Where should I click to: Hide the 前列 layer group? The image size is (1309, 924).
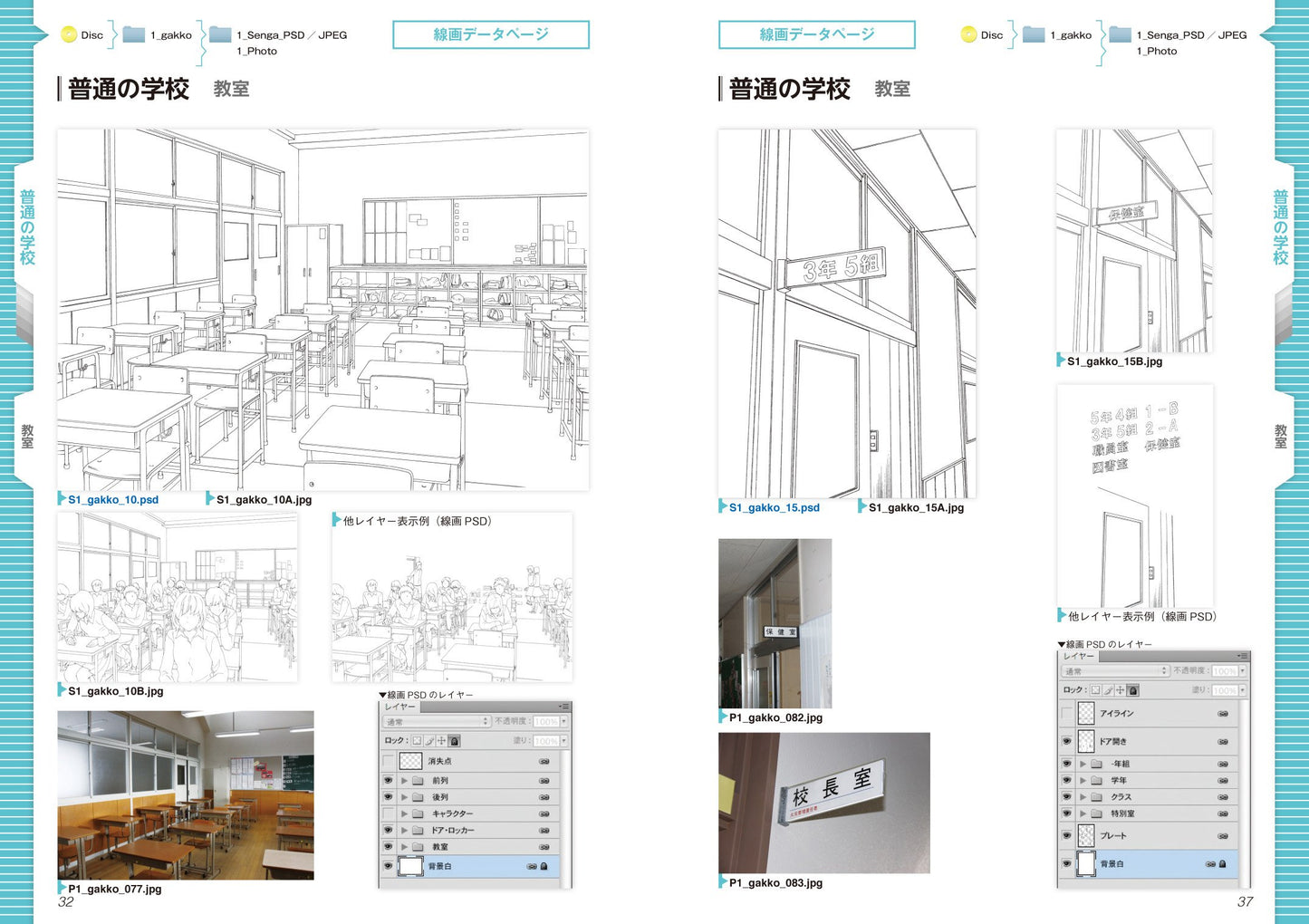[x=389, y=780]
